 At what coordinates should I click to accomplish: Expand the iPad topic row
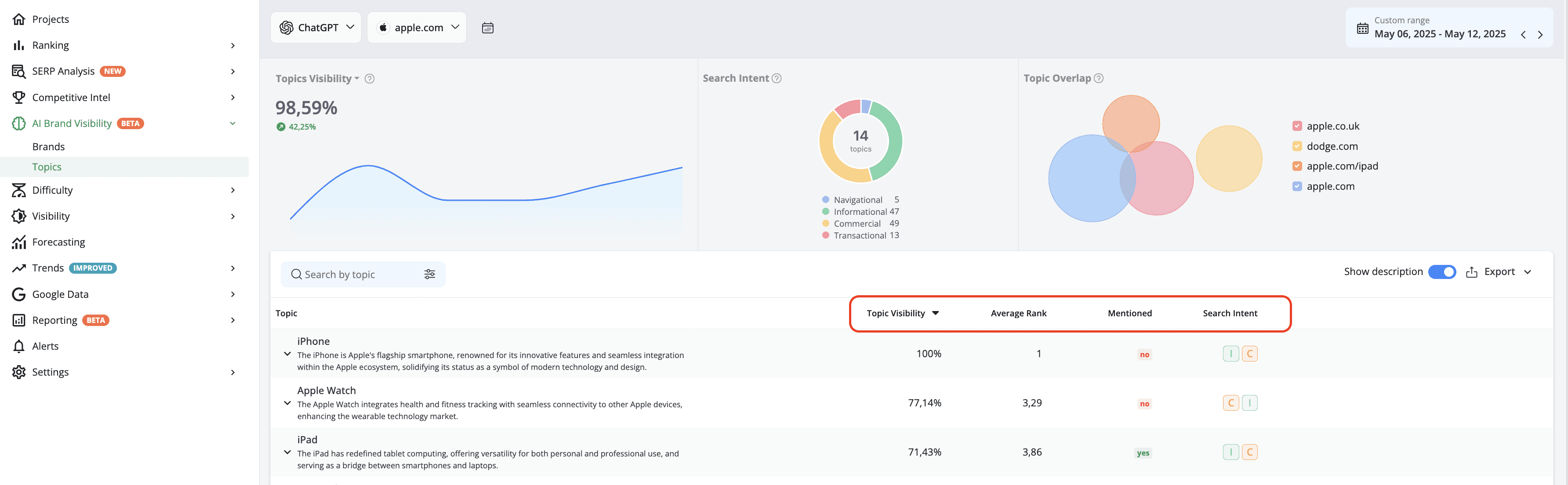coord(287,453)
